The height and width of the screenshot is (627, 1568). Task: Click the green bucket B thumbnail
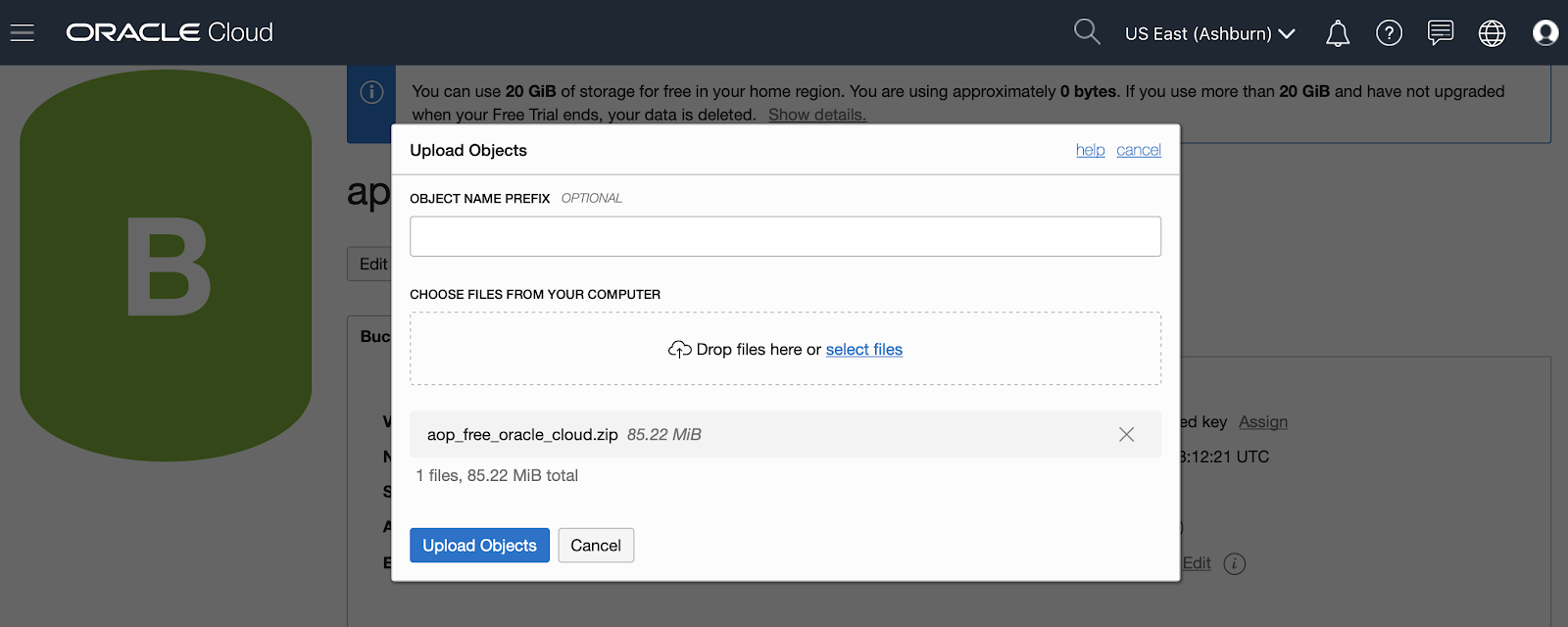pos(166,265)
